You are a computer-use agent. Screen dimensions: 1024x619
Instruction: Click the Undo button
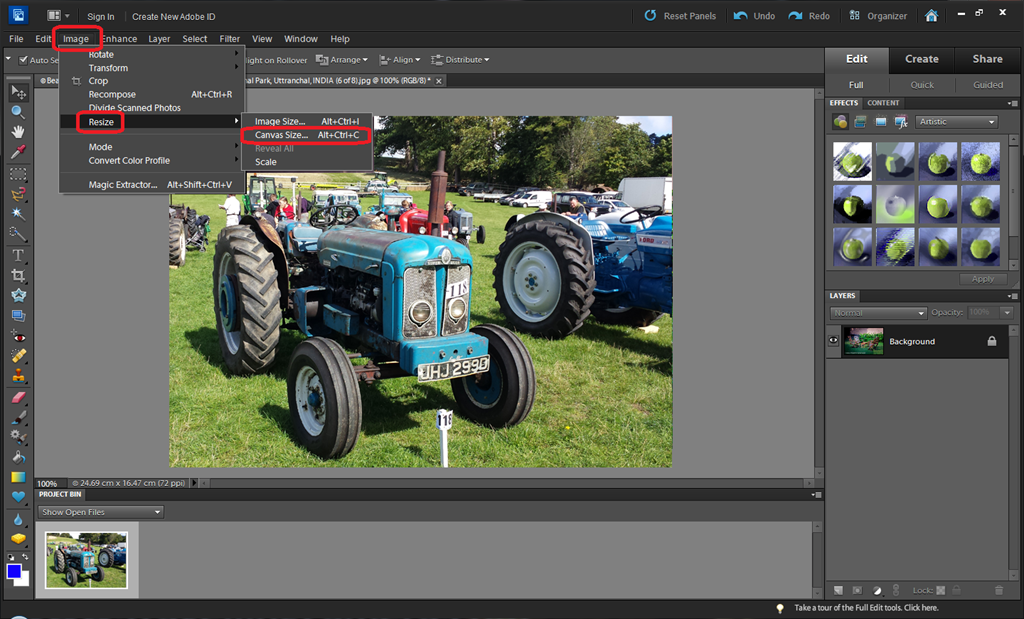(x=754, y=16)
